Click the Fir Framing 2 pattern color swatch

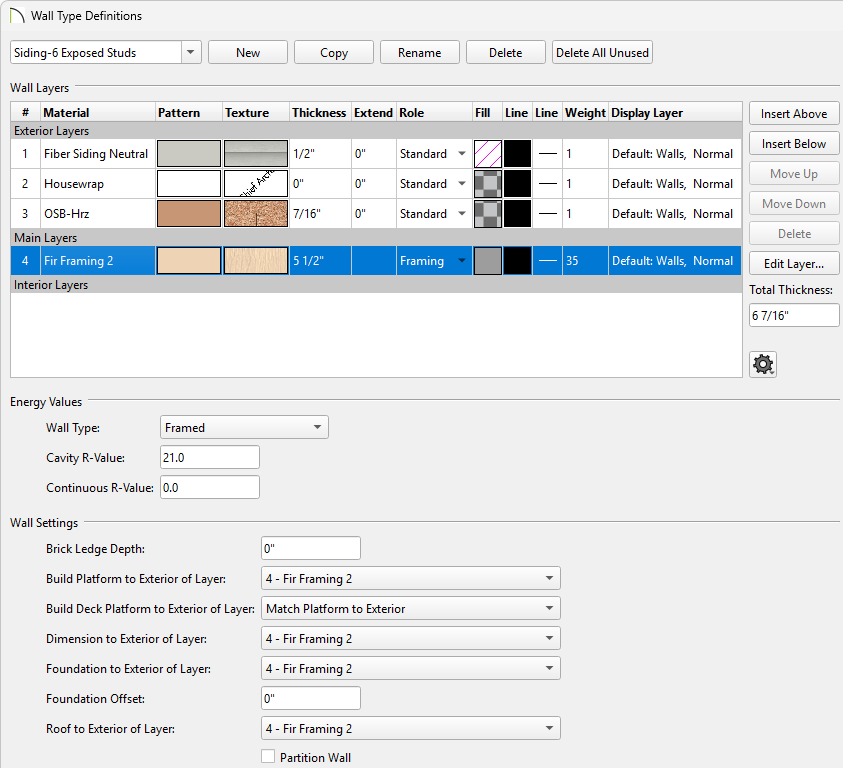pyautogui.click(x=189, y=261)
